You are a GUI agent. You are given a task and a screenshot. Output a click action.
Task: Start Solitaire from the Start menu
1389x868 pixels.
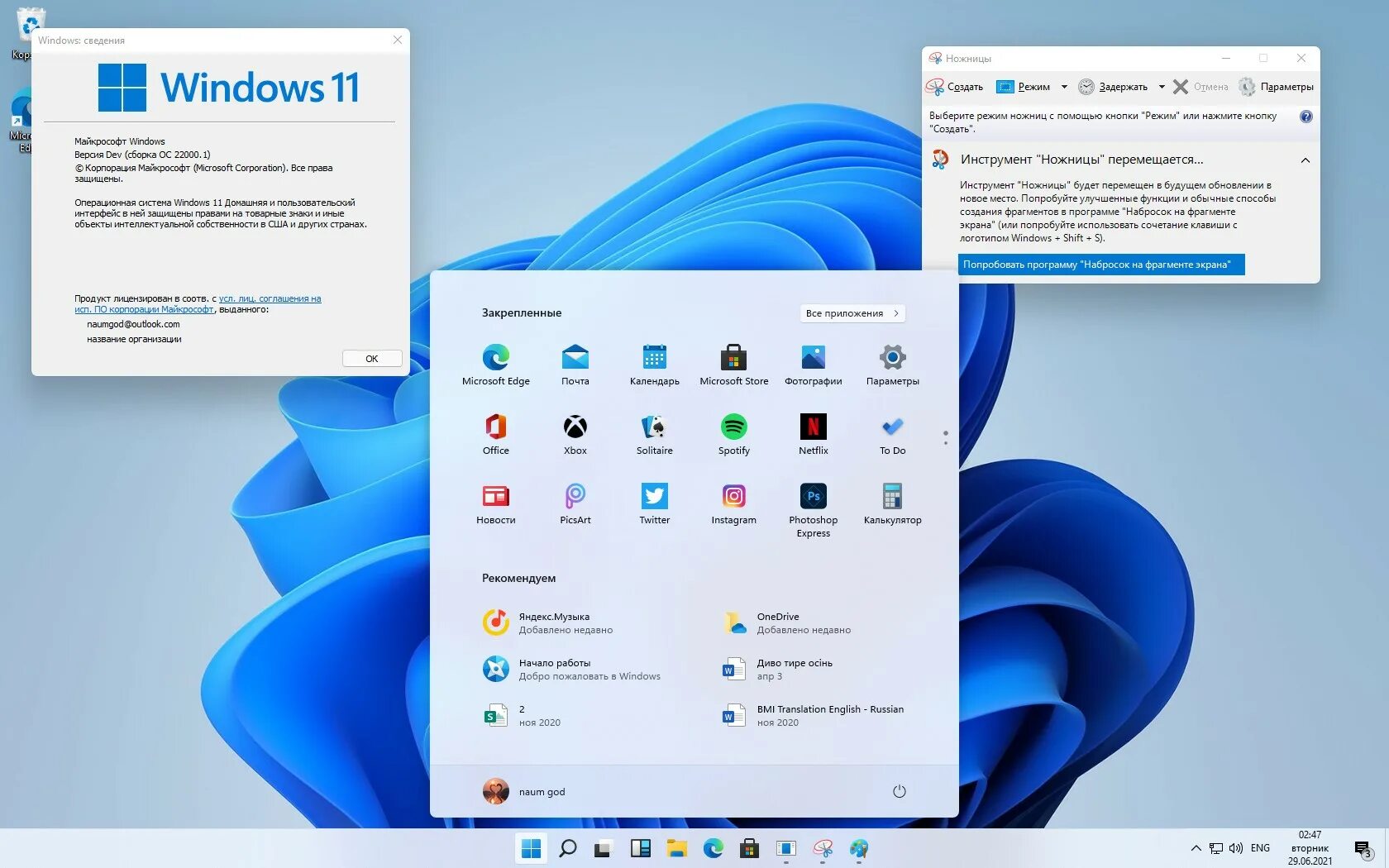(x=654, y=434)
